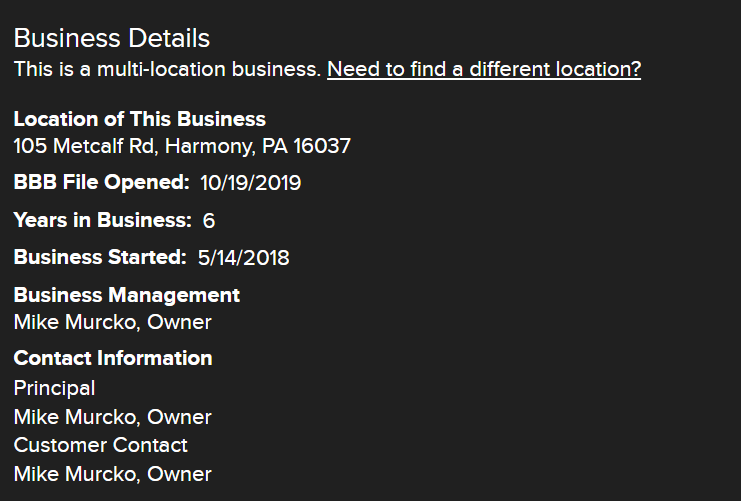Click the PA 16037 zip code text
The width and height of the screenshot is (741, 501).
[x=306, y=146]
